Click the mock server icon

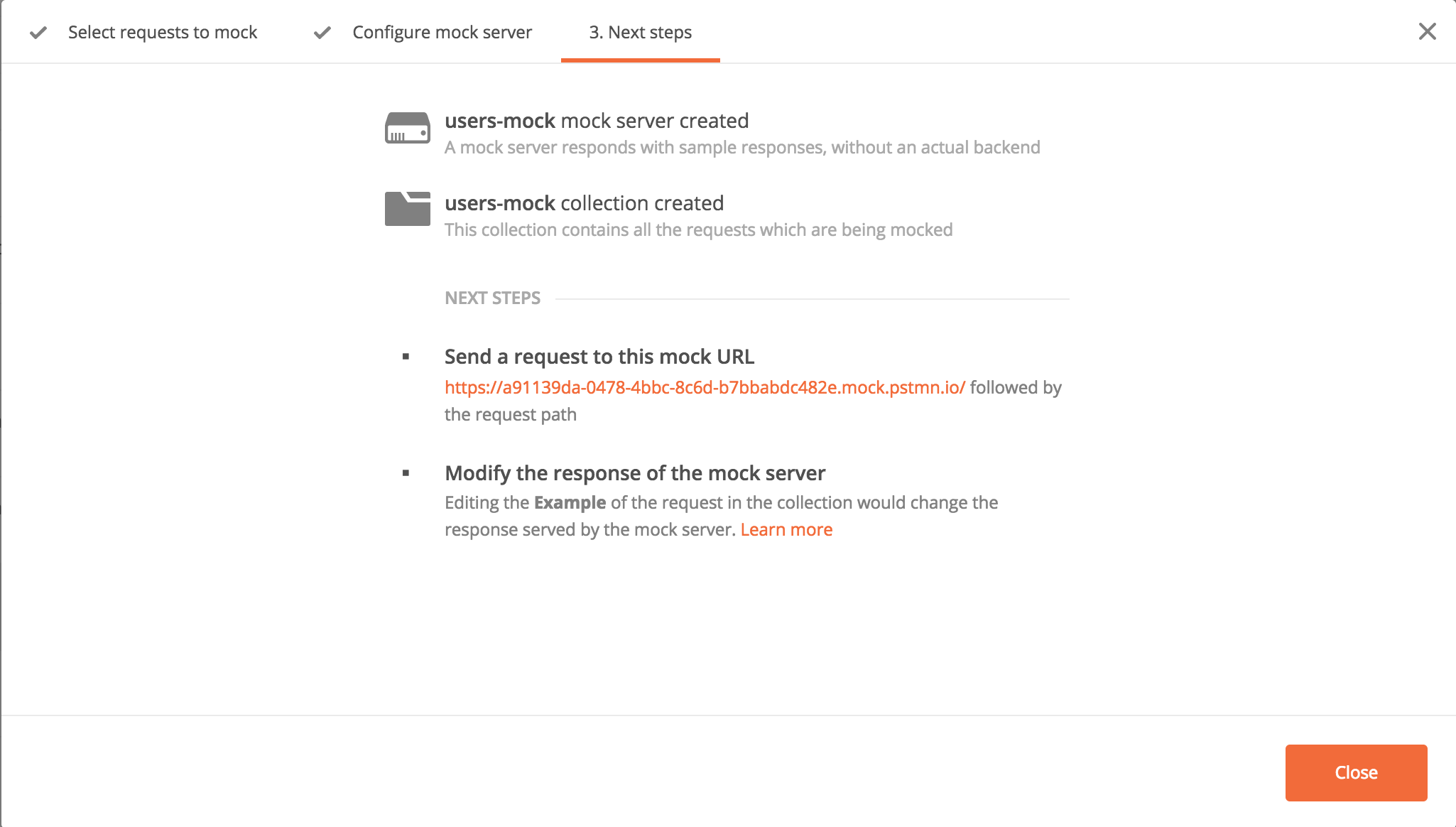coord(407,128)
